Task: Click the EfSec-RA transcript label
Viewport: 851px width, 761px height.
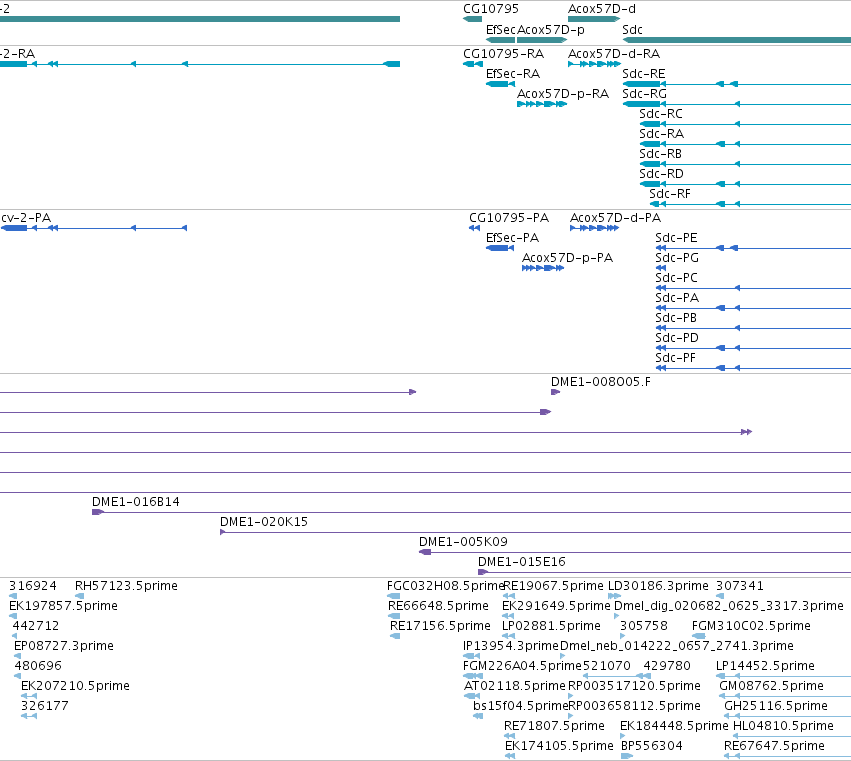Action: coord(512,74)
